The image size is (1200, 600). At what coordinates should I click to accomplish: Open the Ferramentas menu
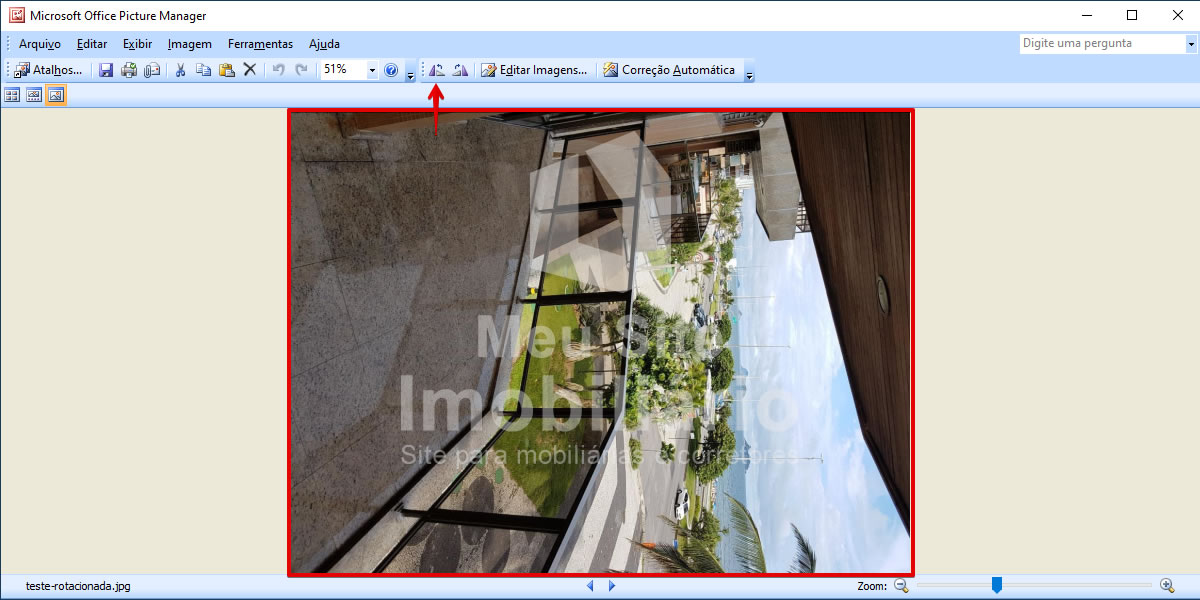coord(260,44)
